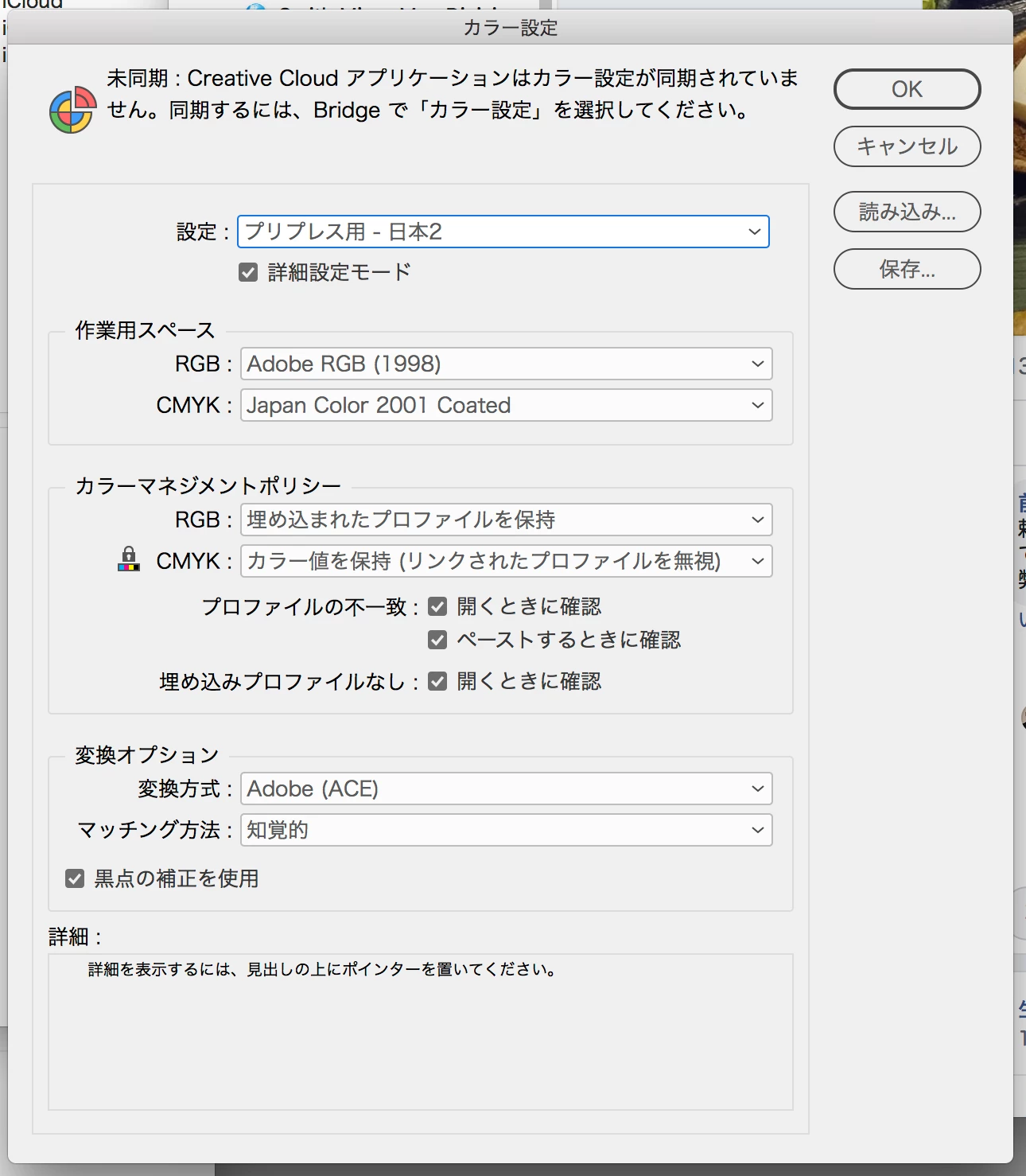The height and width of the screenshot is (1176, 1026).
Task: Toggle 黒点の補正を使用 checkbox
Action: coord(75,878)
